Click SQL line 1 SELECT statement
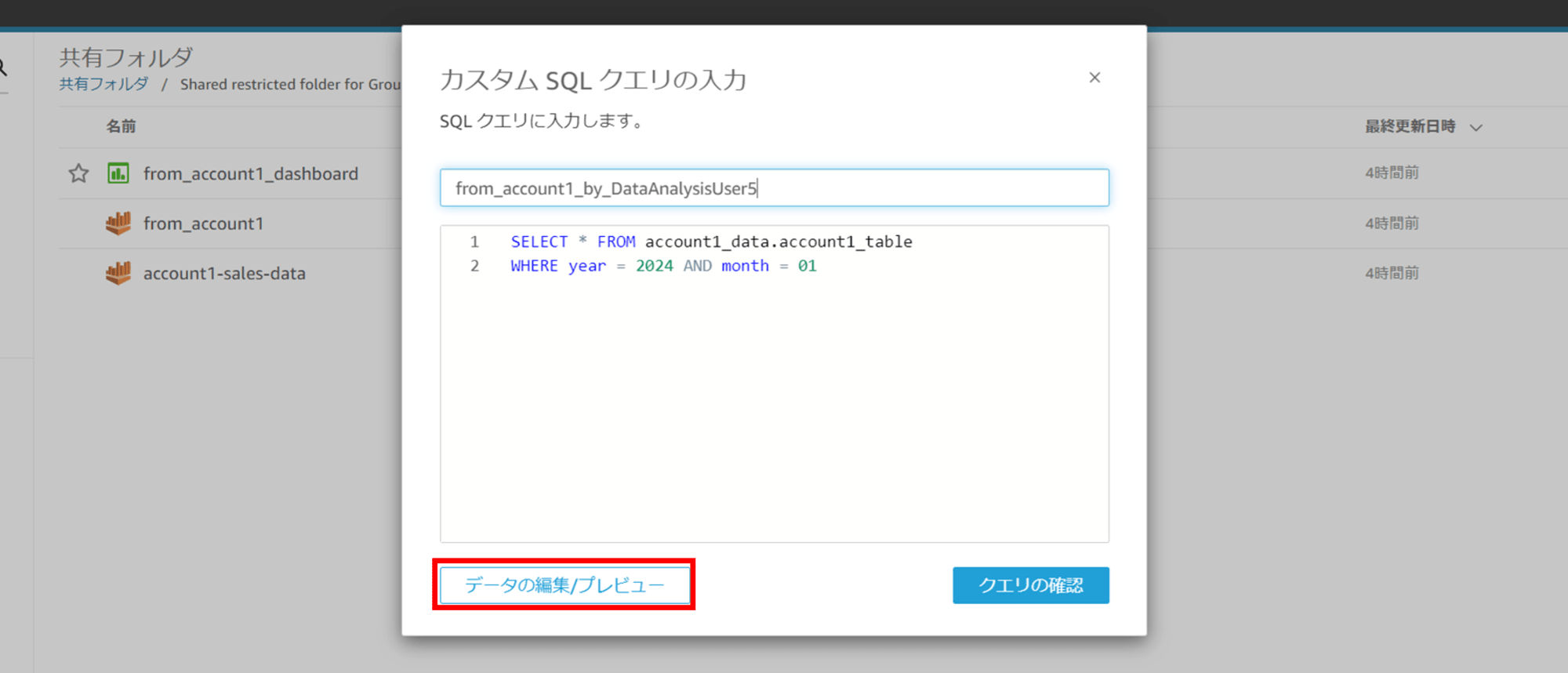The height and width of the screenshot is (673, 1568). click(x=711, y=242)
